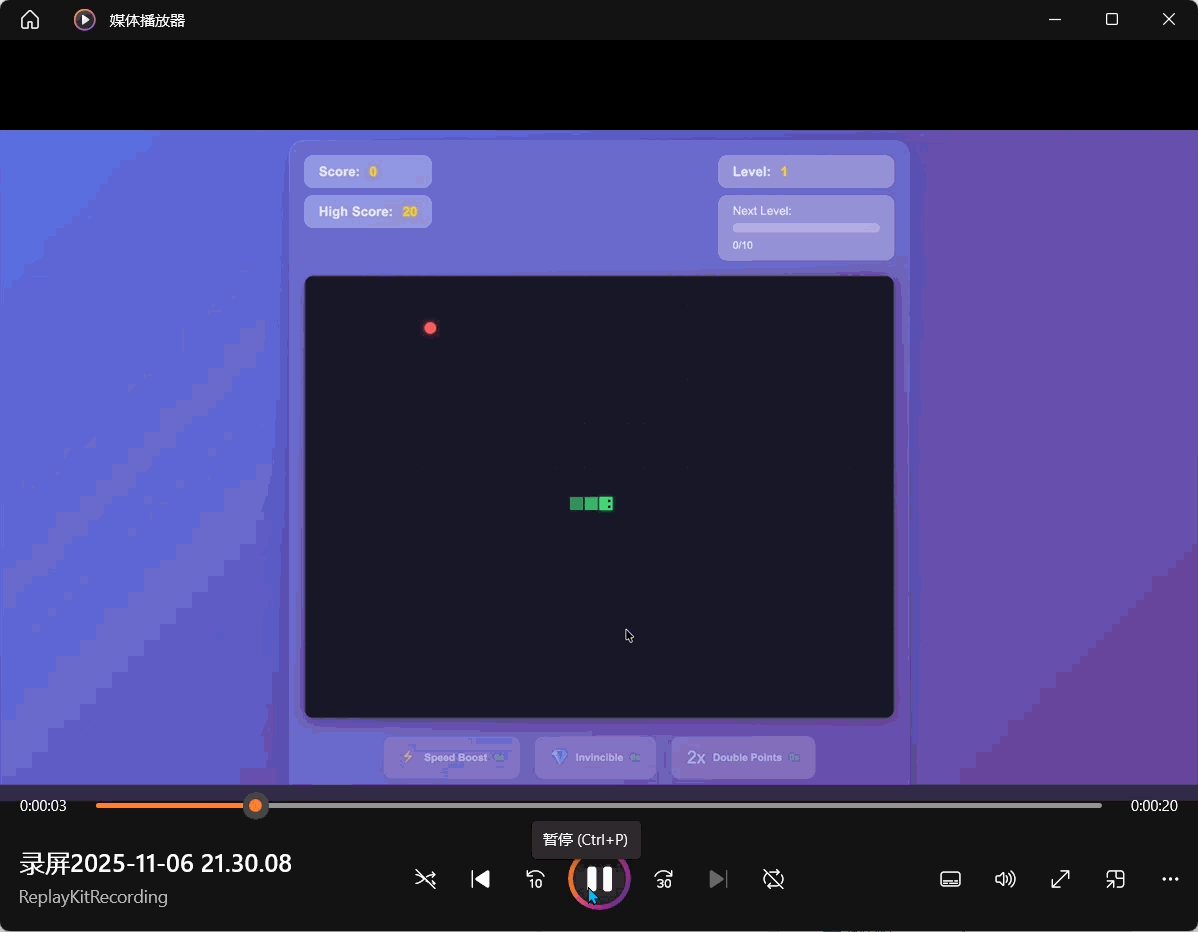Go to the previous item
The width and height of the screenshot is (1198, 932).
tap(480, 879)
